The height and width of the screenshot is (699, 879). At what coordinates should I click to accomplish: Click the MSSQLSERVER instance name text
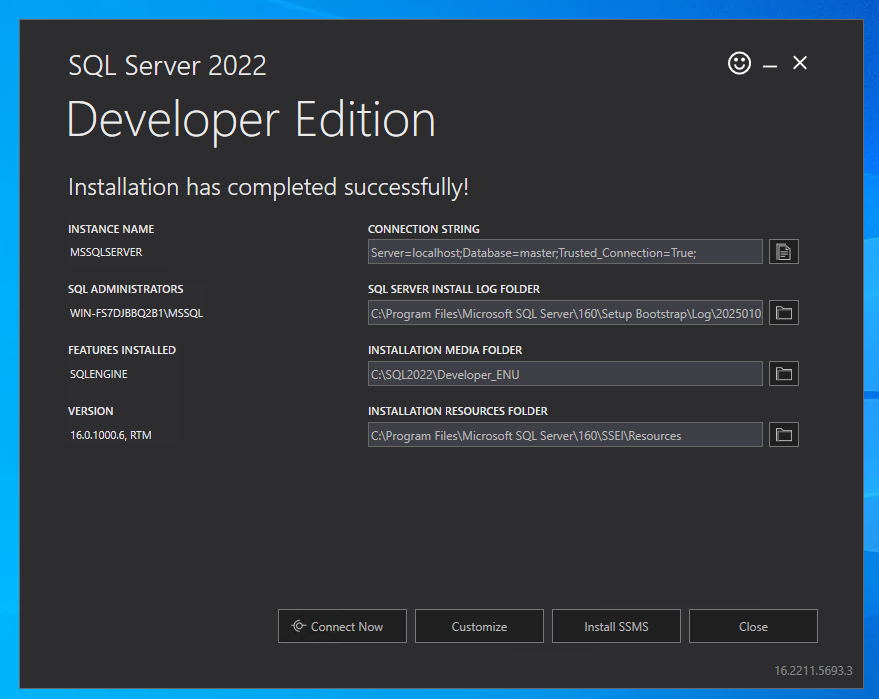(x=106, y=252)
